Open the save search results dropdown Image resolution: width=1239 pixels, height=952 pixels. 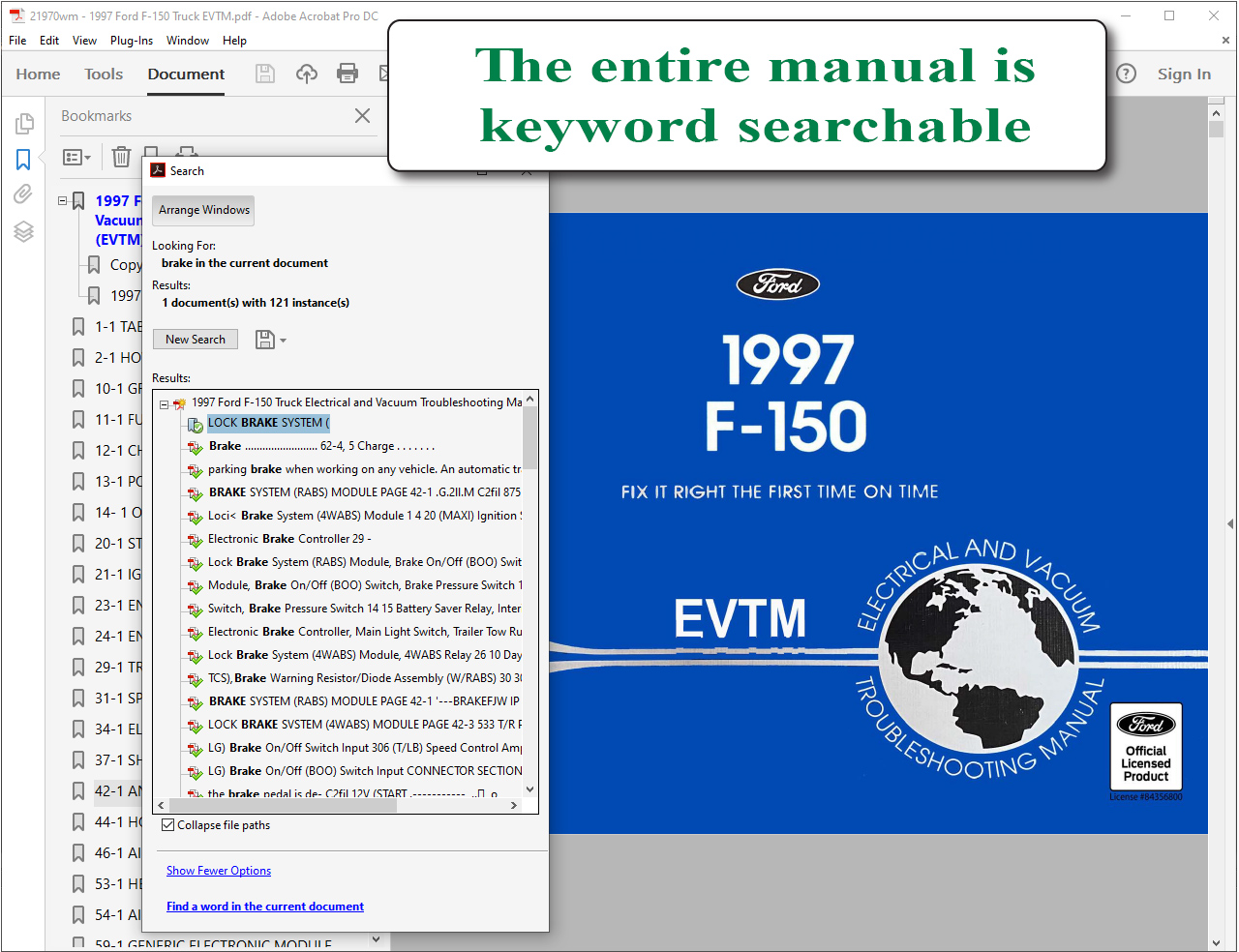270,340
